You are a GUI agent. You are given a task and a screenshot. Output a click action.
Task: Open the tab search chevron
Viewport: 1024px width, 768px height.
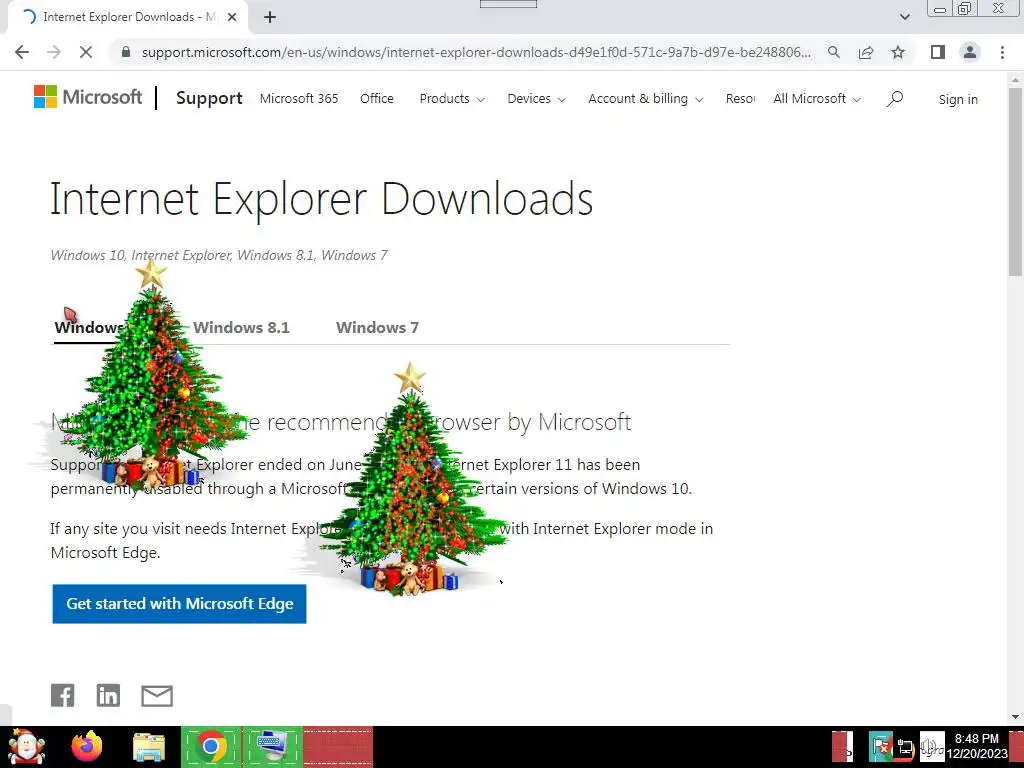click(x=904, y=17)
